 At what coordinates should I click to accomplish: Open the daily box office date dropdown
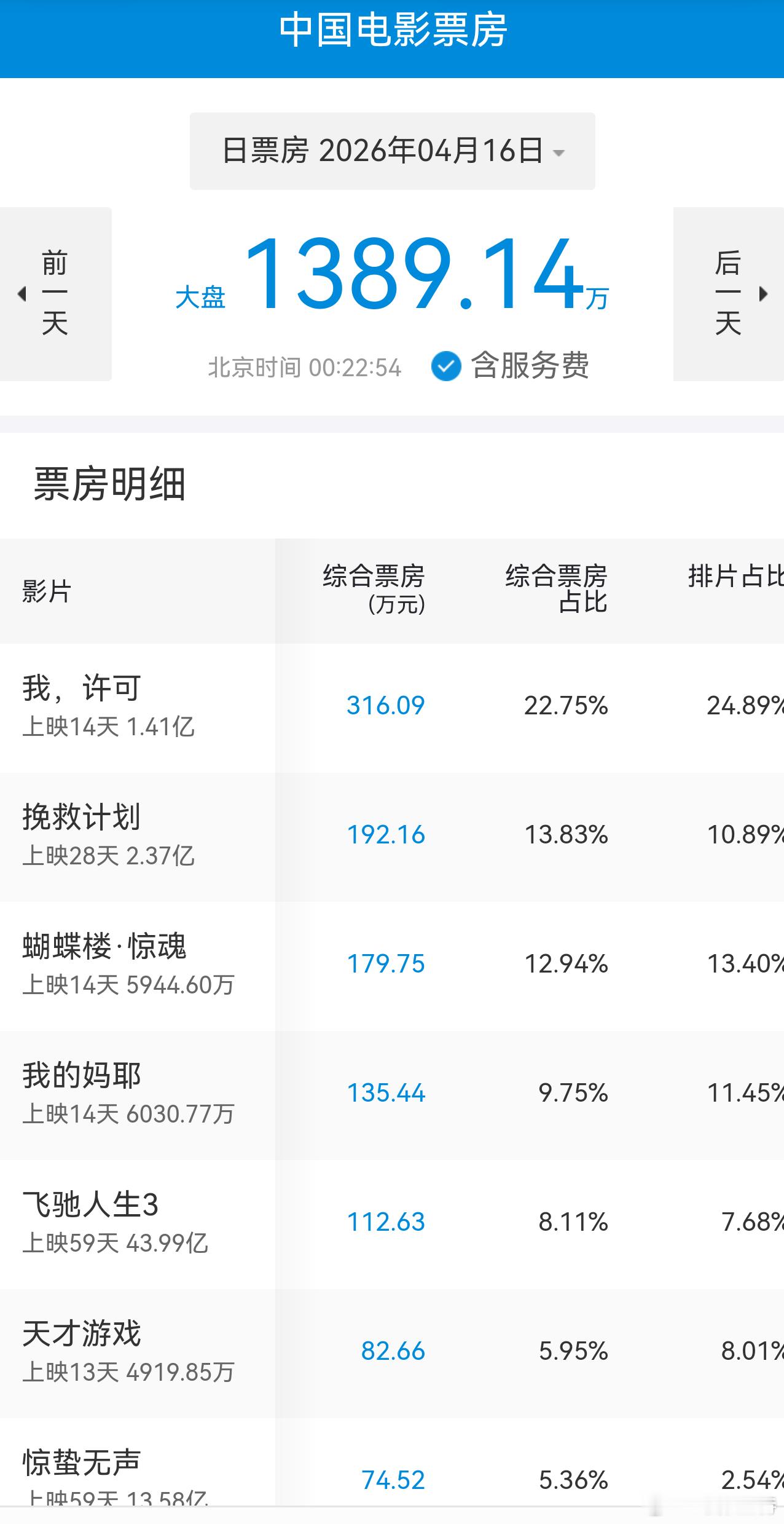click(392, 151)
